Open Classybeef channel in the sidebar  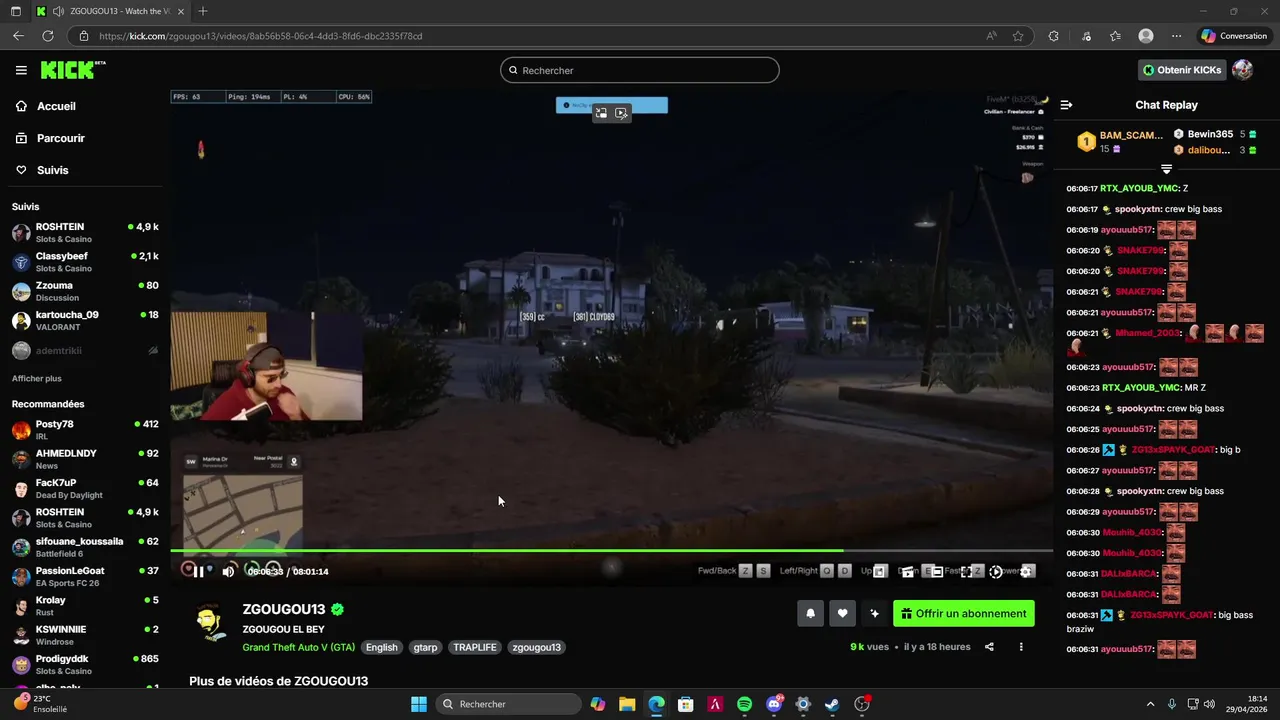[x=85, y=262]
